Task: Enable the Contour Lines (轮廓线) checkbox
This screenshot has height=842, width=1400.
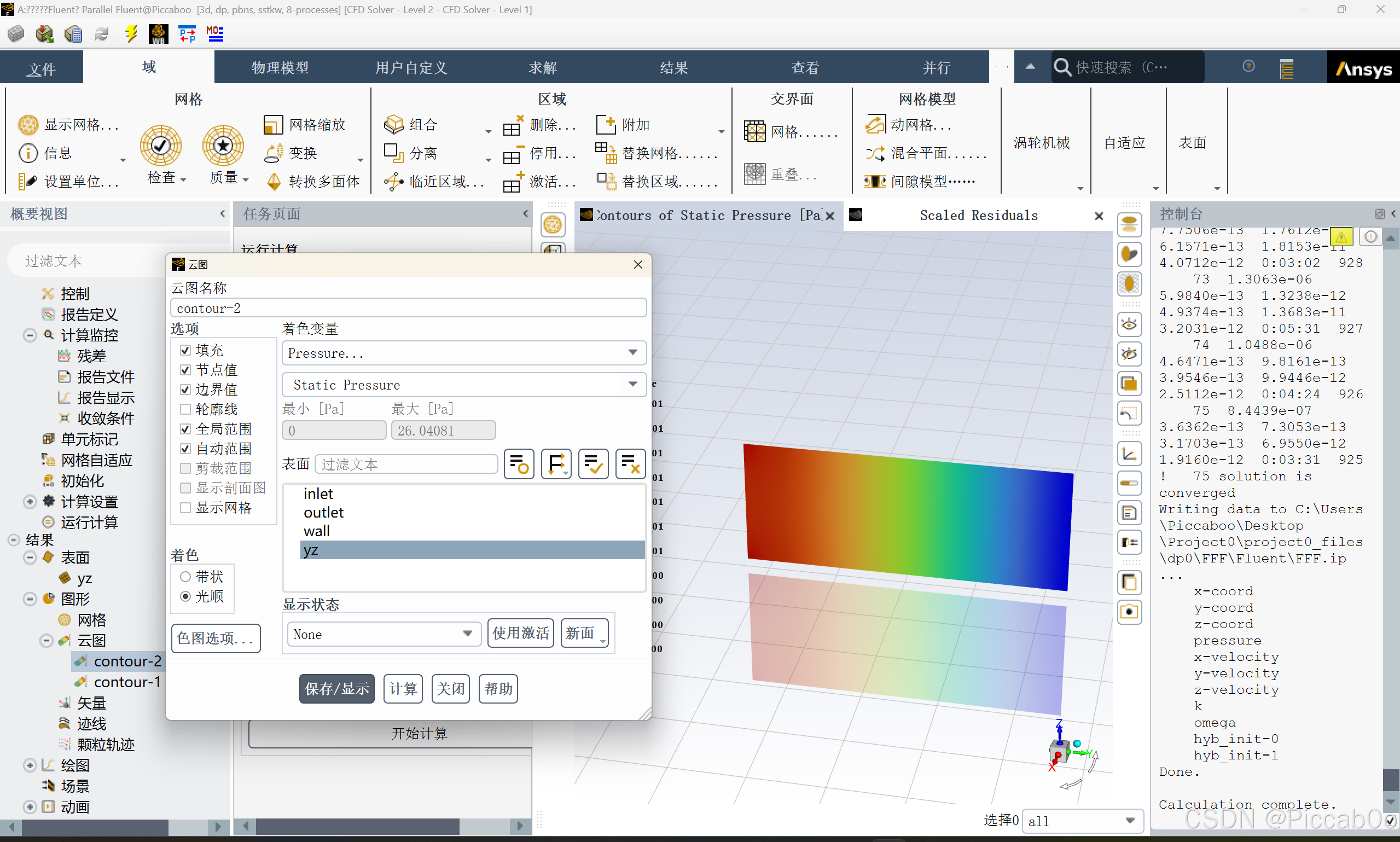Action: (185, 409)
